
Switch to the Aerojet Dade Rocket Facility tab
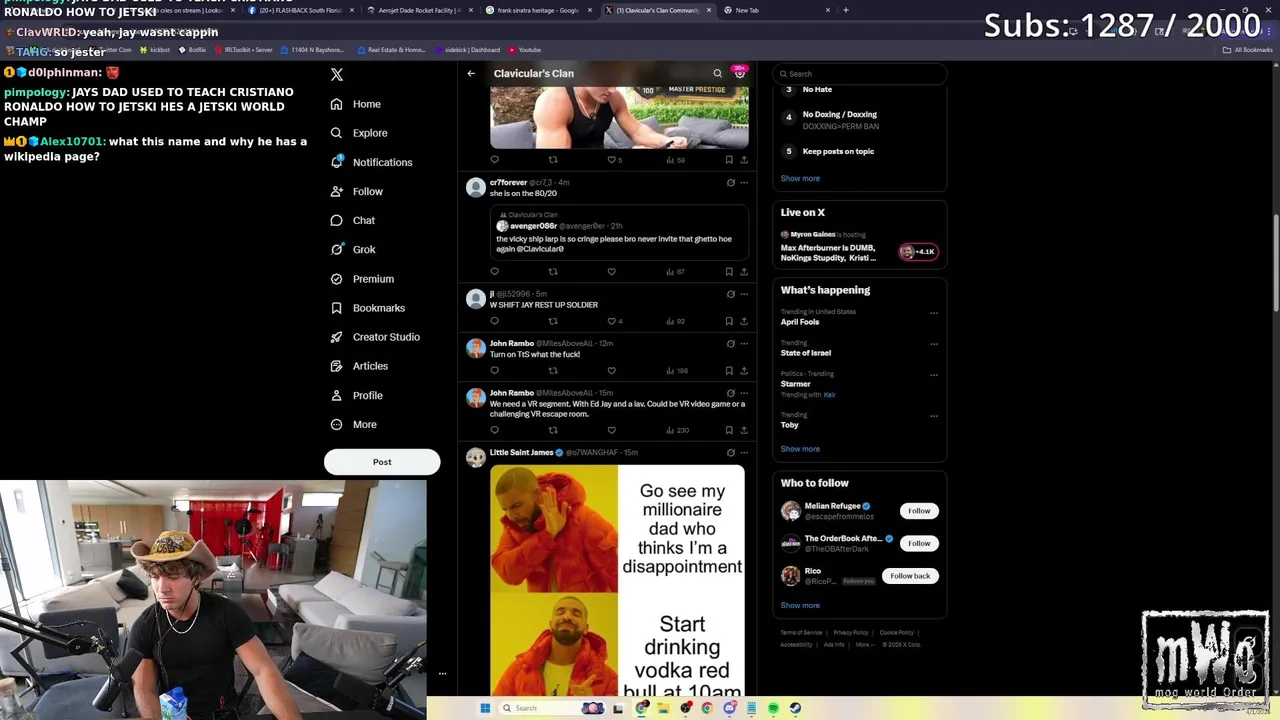418,10
